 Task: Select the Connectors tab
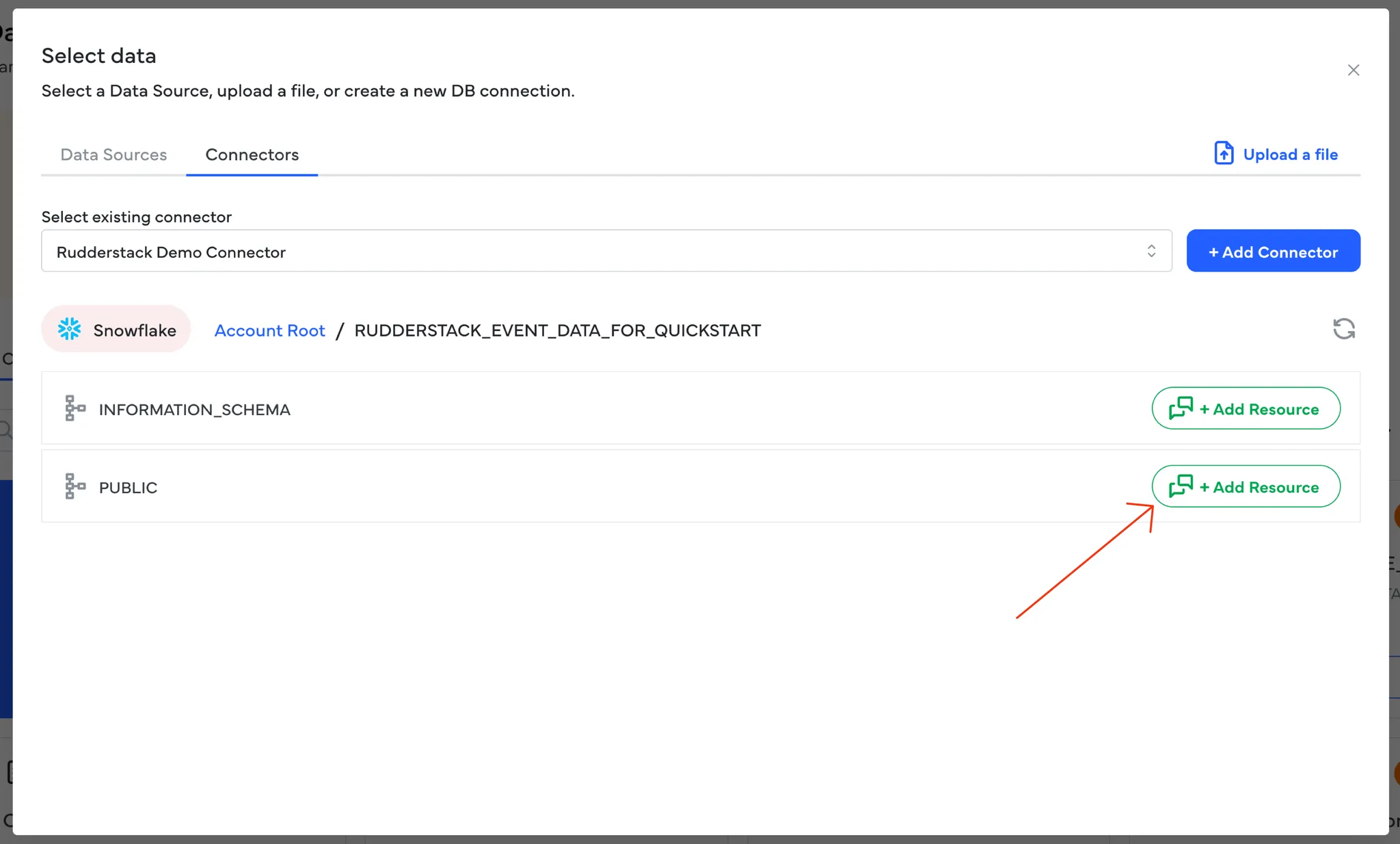pyautogui.click(x=252, y=155)
